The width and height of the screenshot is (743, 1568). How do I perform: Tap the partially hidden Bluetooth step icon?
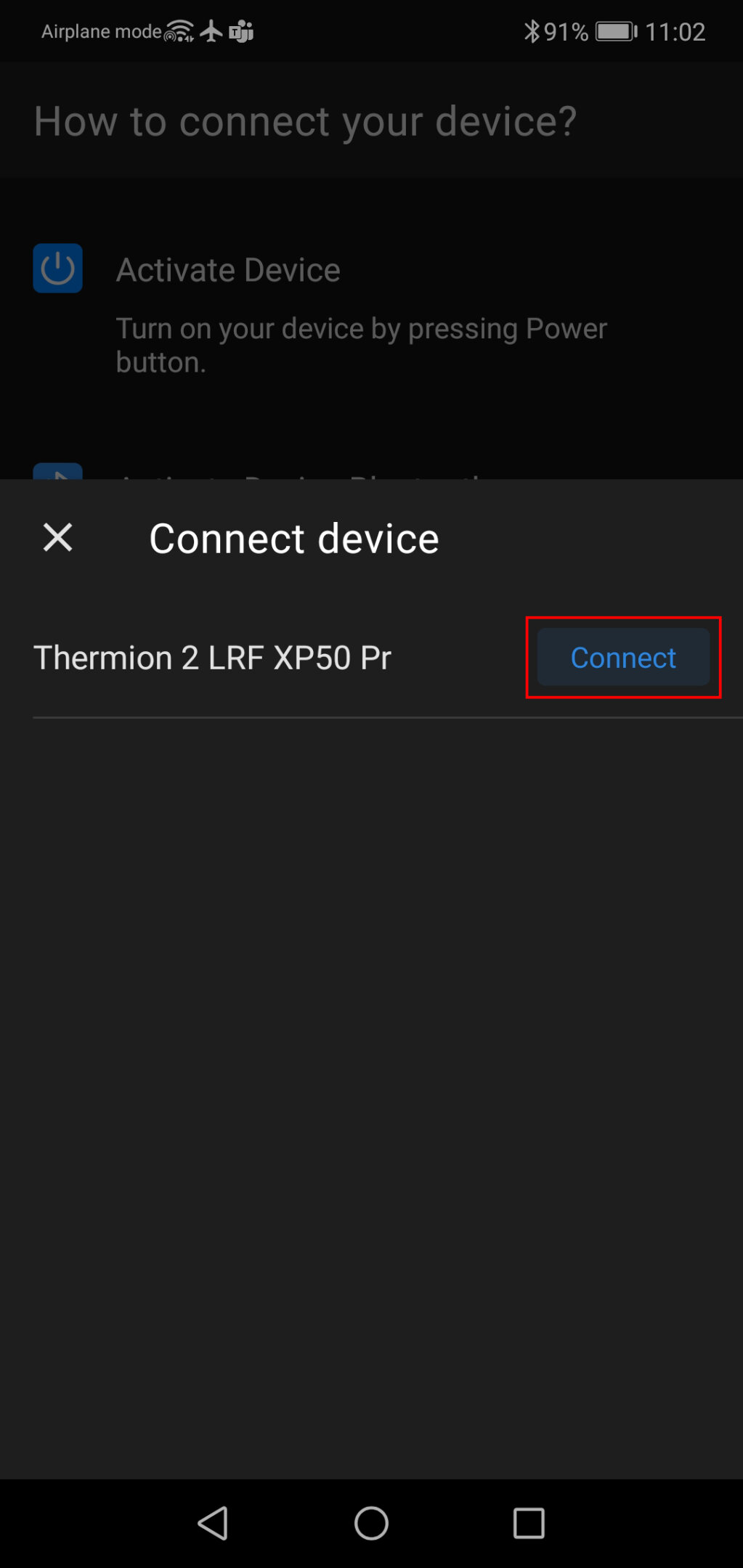(x=57, y=471)
